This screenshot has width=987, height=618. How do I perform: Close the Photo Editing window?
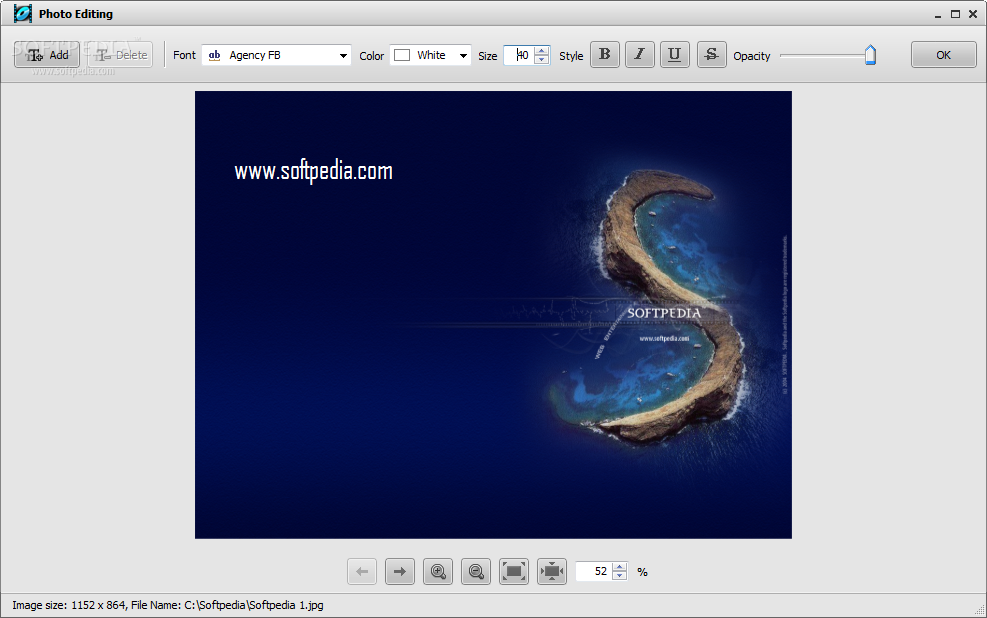click(x=973, y=14)
